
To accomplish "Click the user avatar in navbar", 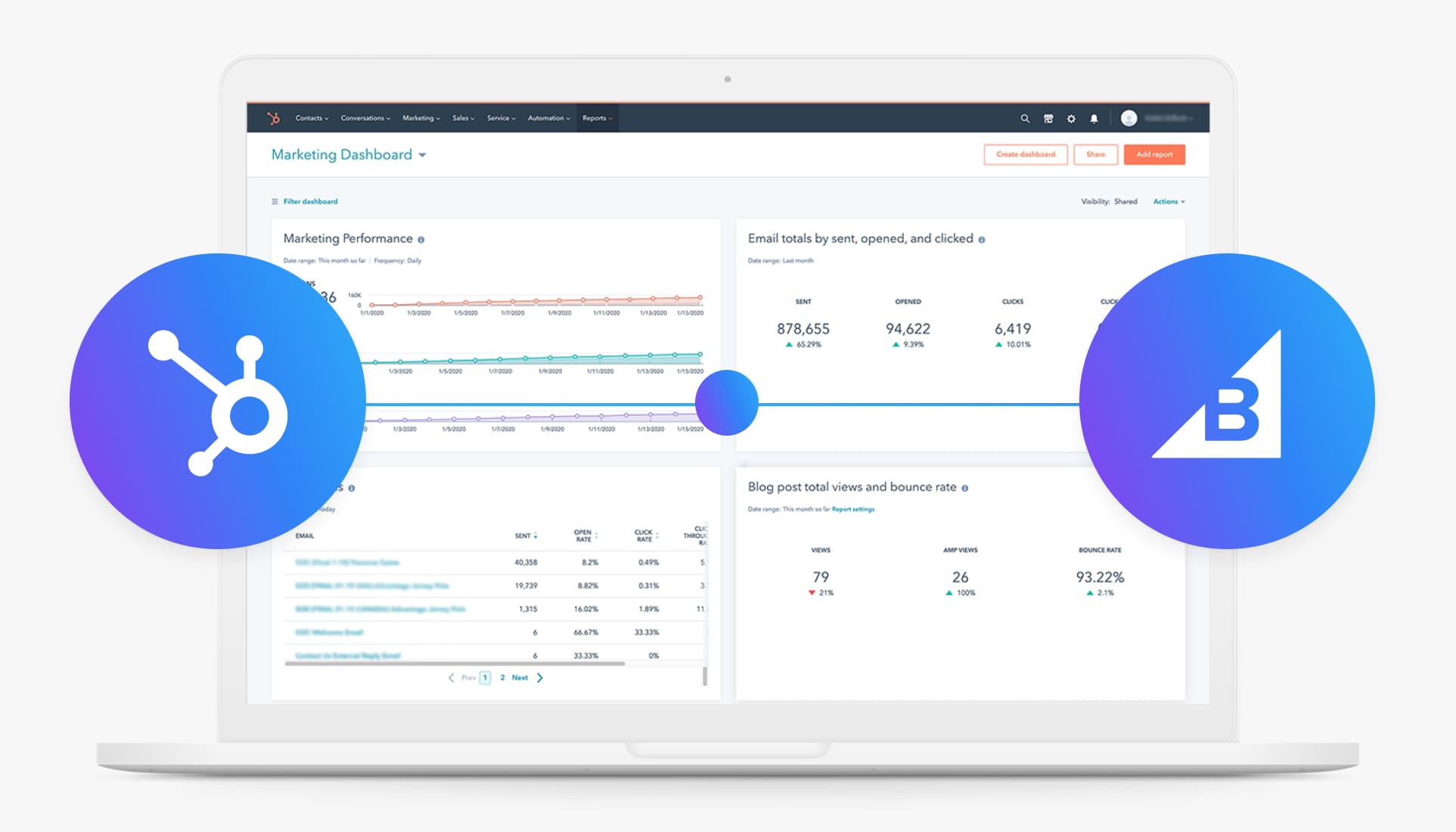I will pyautogui.click(x=1128, y=118).
